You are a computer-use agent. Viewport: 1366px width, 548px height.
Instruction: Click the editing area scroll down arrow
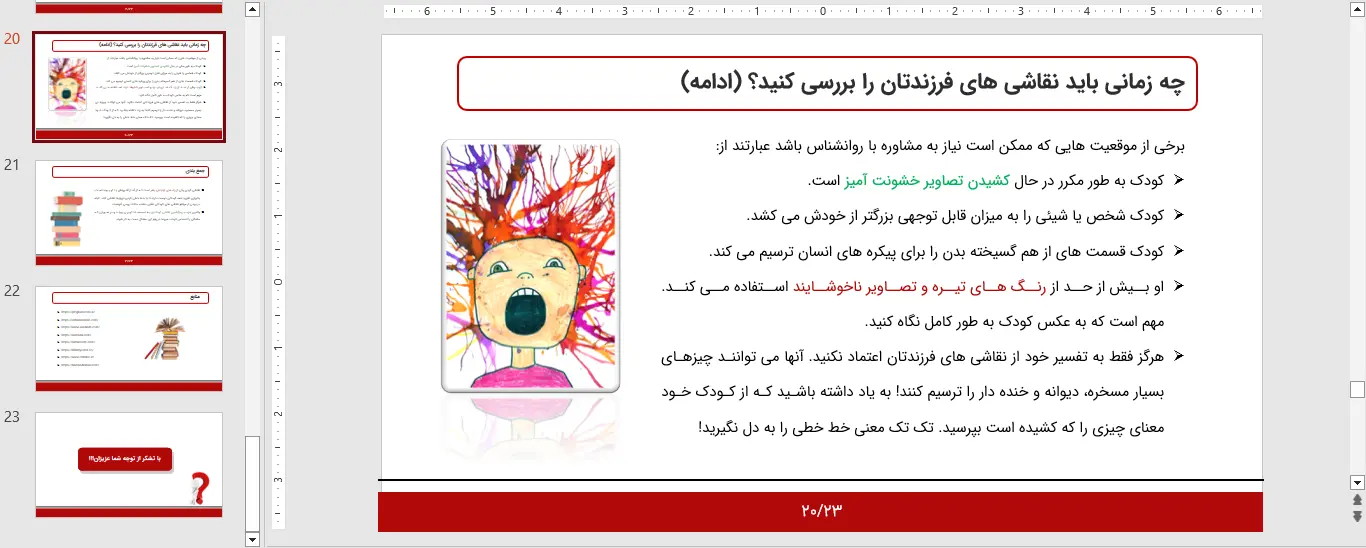tap(1357, 482)
